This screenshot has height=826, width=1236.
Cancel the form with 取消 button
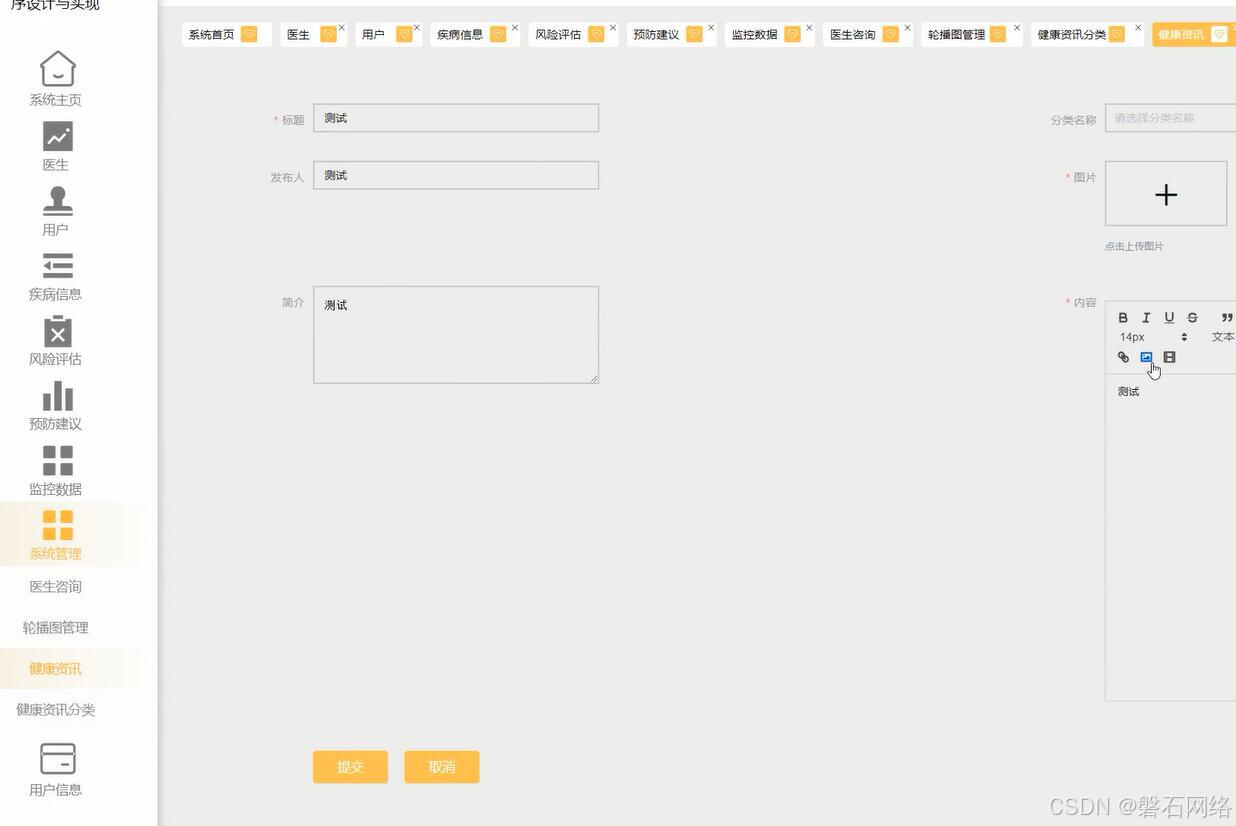[442, 767]
